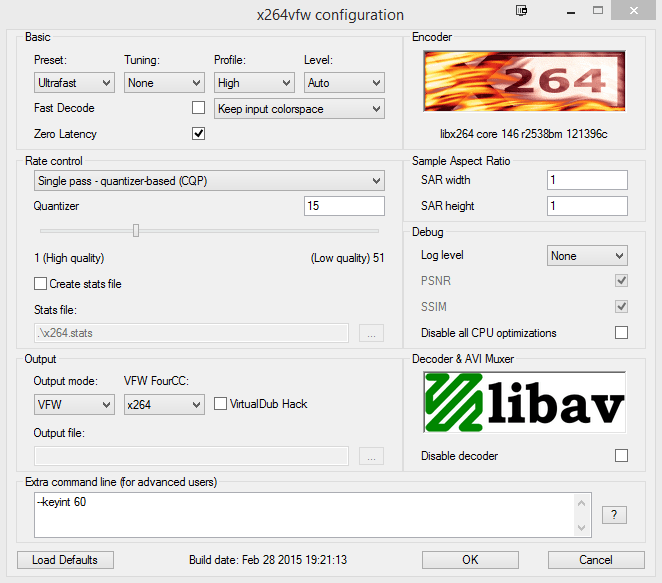
Task: Enable the Fast Decode checkbox
Action: click(198, 108)
